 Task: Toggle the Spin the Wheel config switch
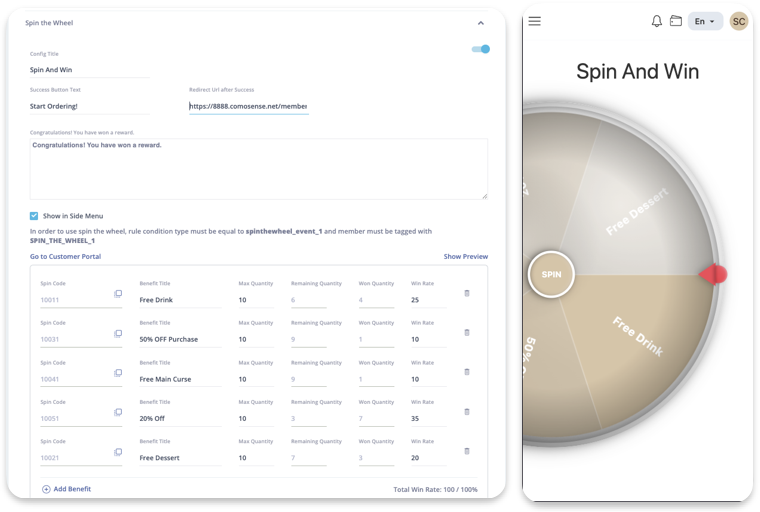pos(480,49)
